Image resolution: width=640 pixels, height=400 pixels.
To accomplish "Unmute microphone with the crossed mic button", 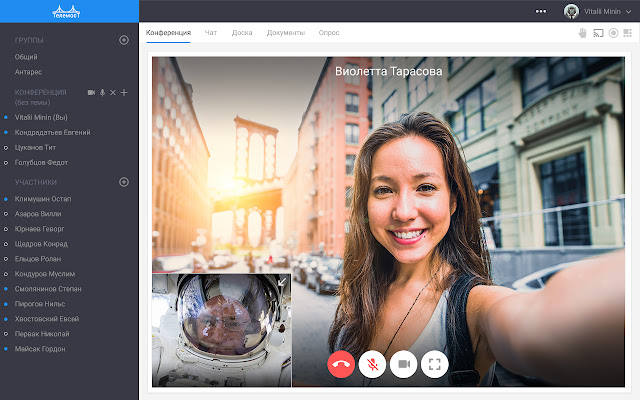I will (x=372, y=364).
